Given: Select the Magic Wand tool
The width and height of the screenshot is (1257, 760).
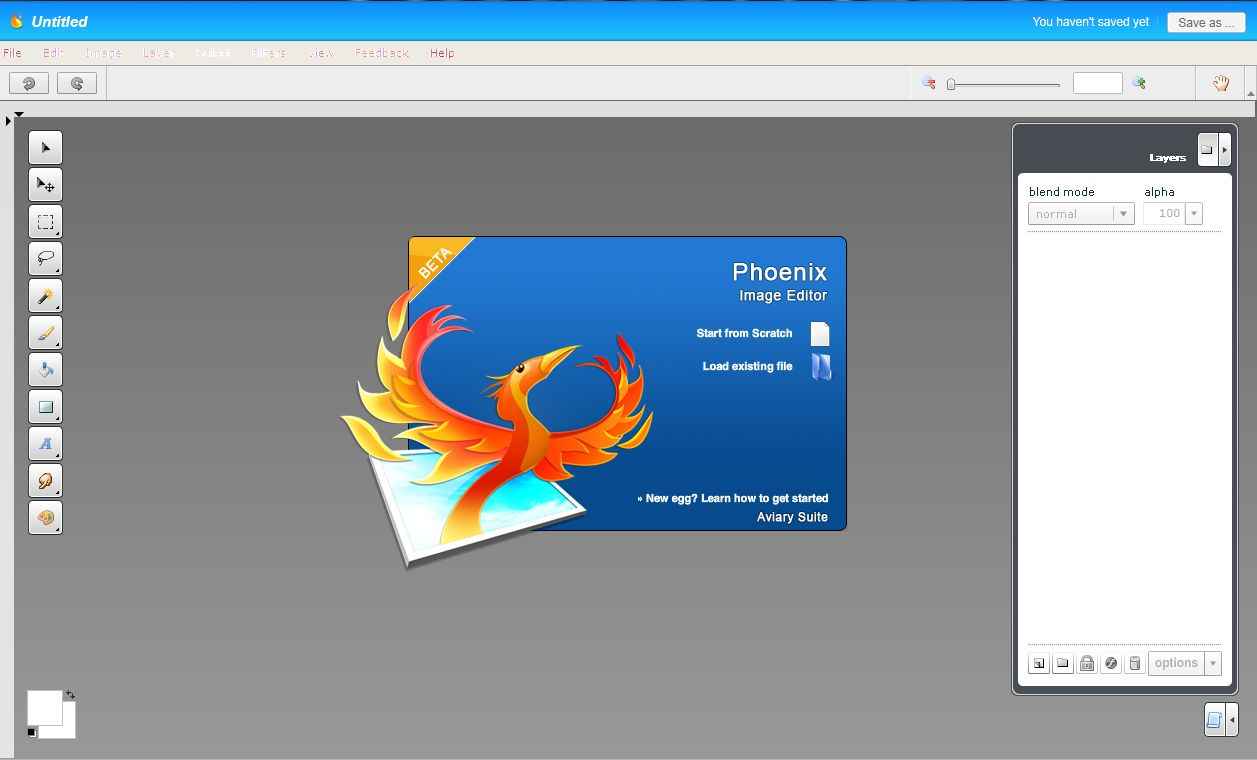Looking at the screenshot, I should click(x=45, y=296).
